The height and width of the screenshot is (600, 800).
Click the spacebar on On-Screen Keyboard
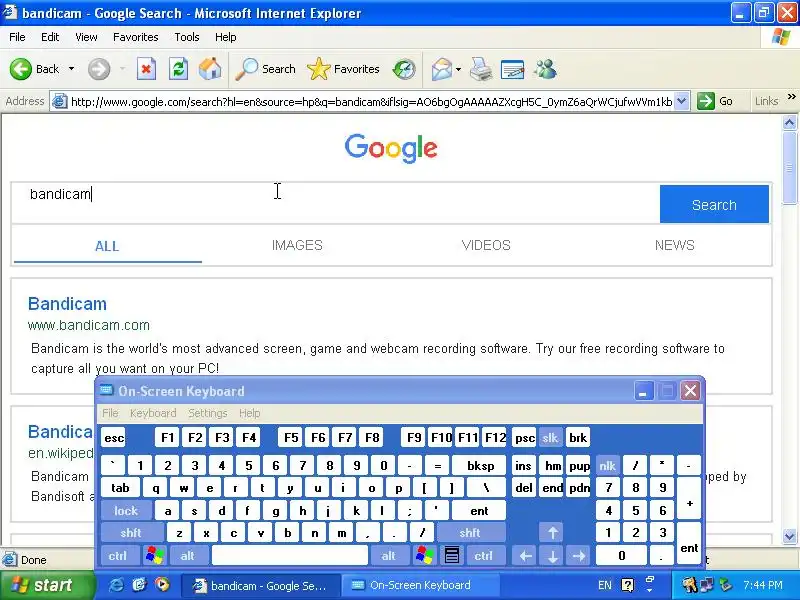(x=290, y=555)
